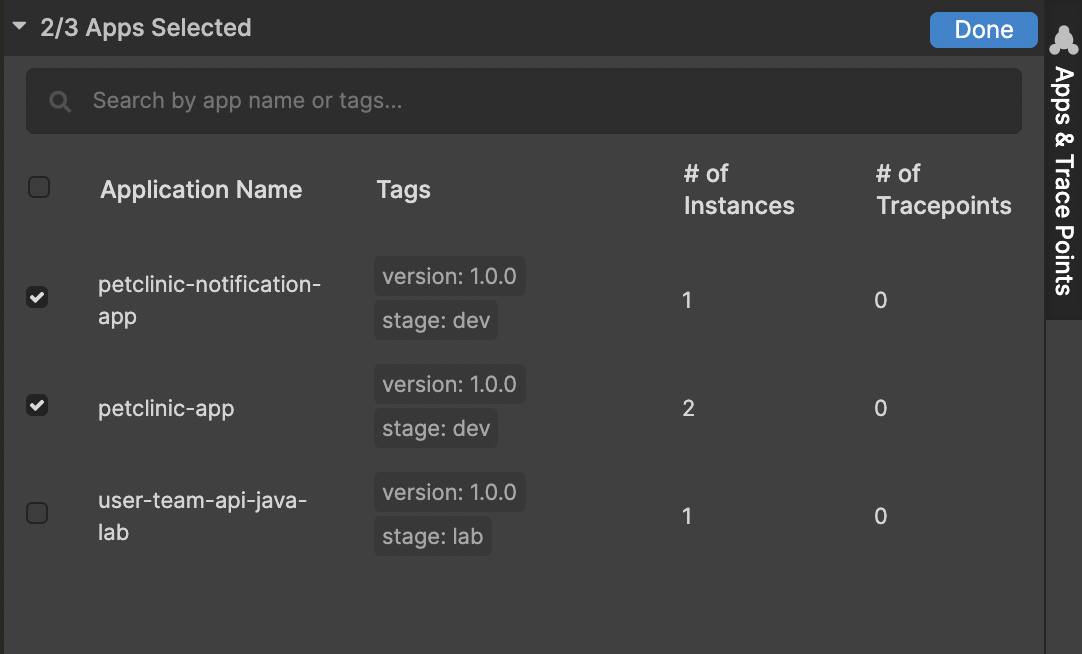1082x654 pixels.
Task: Click the # of Tracepoints column header
Action: click(943, 190)
